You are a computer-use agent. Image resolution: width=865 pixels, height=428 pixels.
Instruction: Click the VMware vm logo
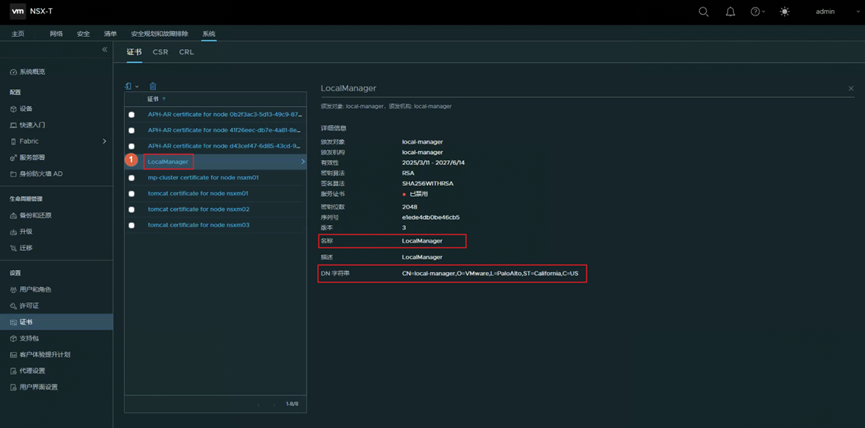tap(18, 11)
